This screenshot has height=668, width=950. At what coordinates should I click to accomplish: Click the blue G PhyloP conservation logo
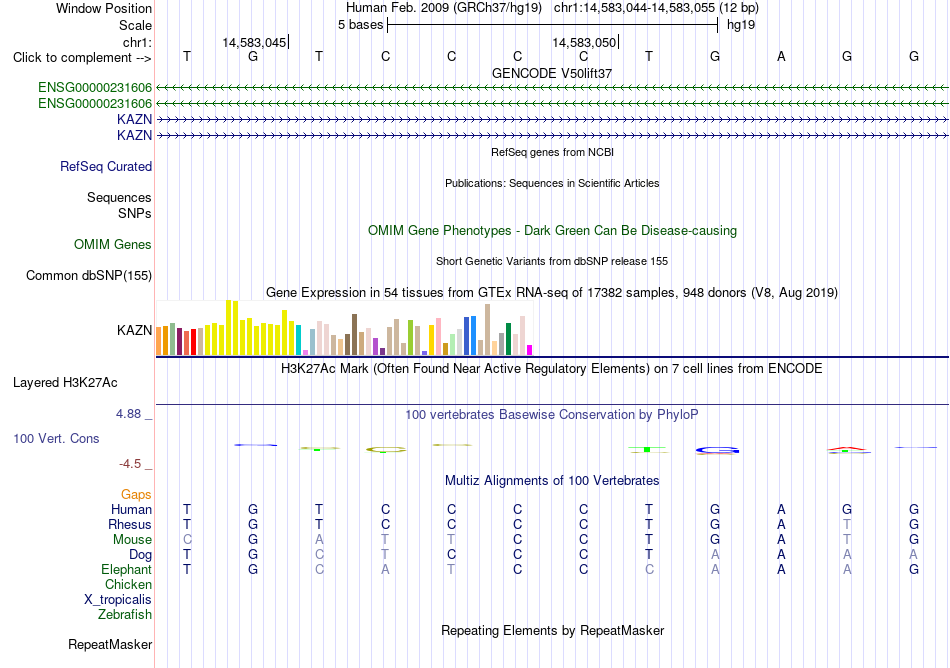point(717,451)
